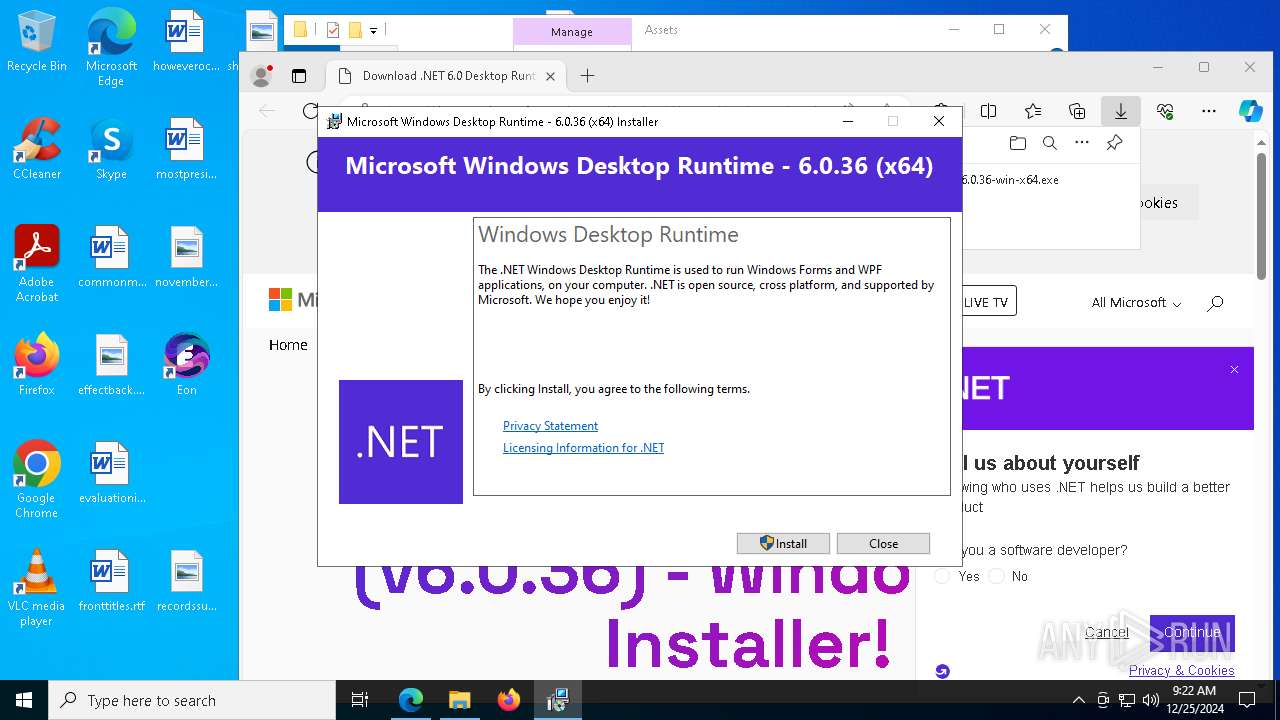Click the Edge page vertical scrollbar
Screen dimensions: 1280x720
[1261, 215]
